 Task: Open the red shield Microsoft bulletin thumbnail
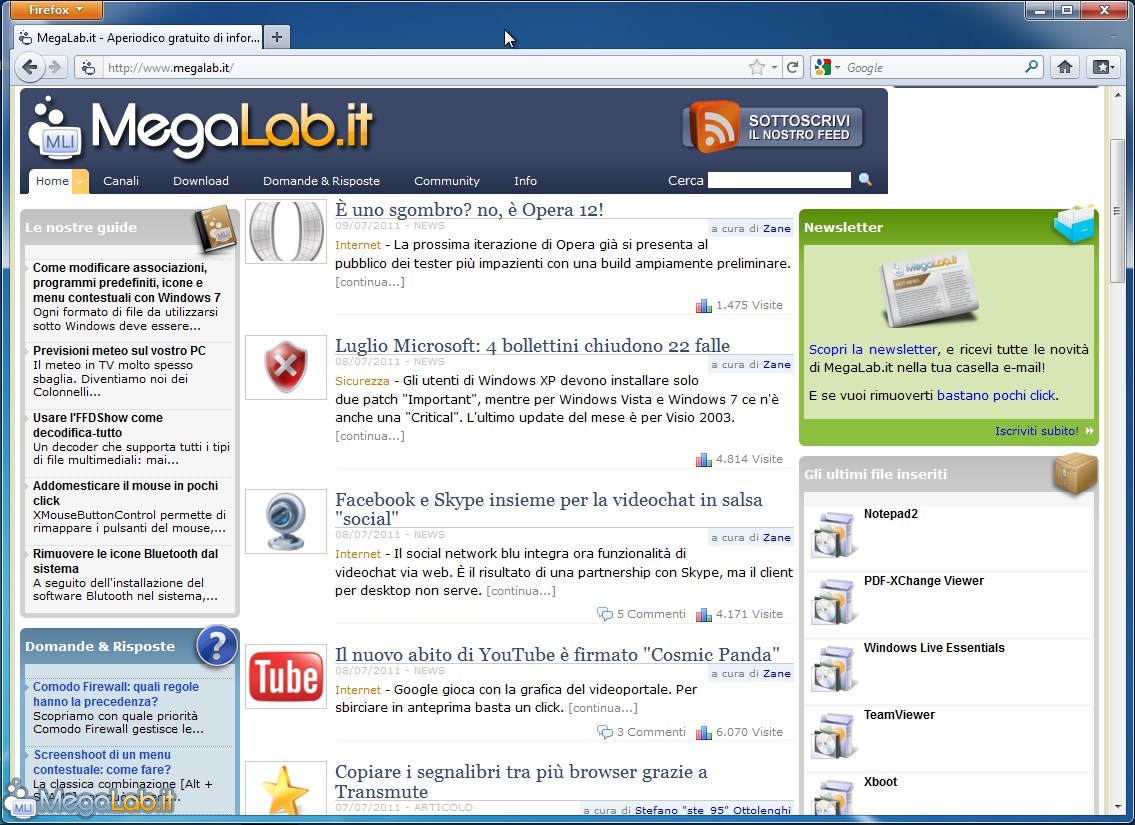tap(286, 368)
